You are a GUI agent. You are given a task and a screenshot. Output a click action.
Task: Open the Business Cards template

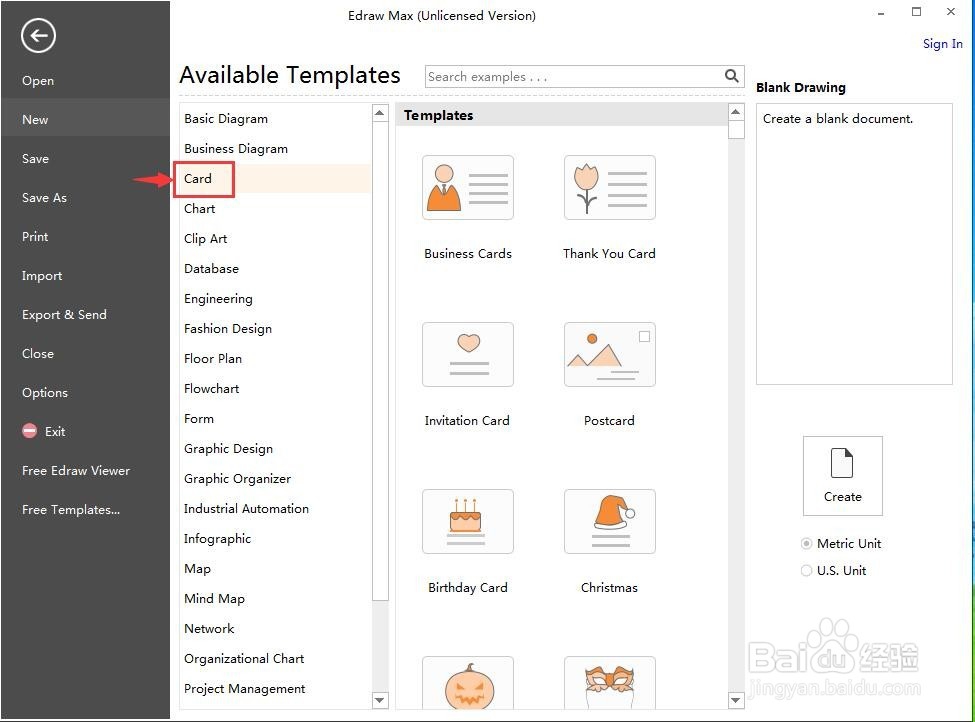[468, 187]
